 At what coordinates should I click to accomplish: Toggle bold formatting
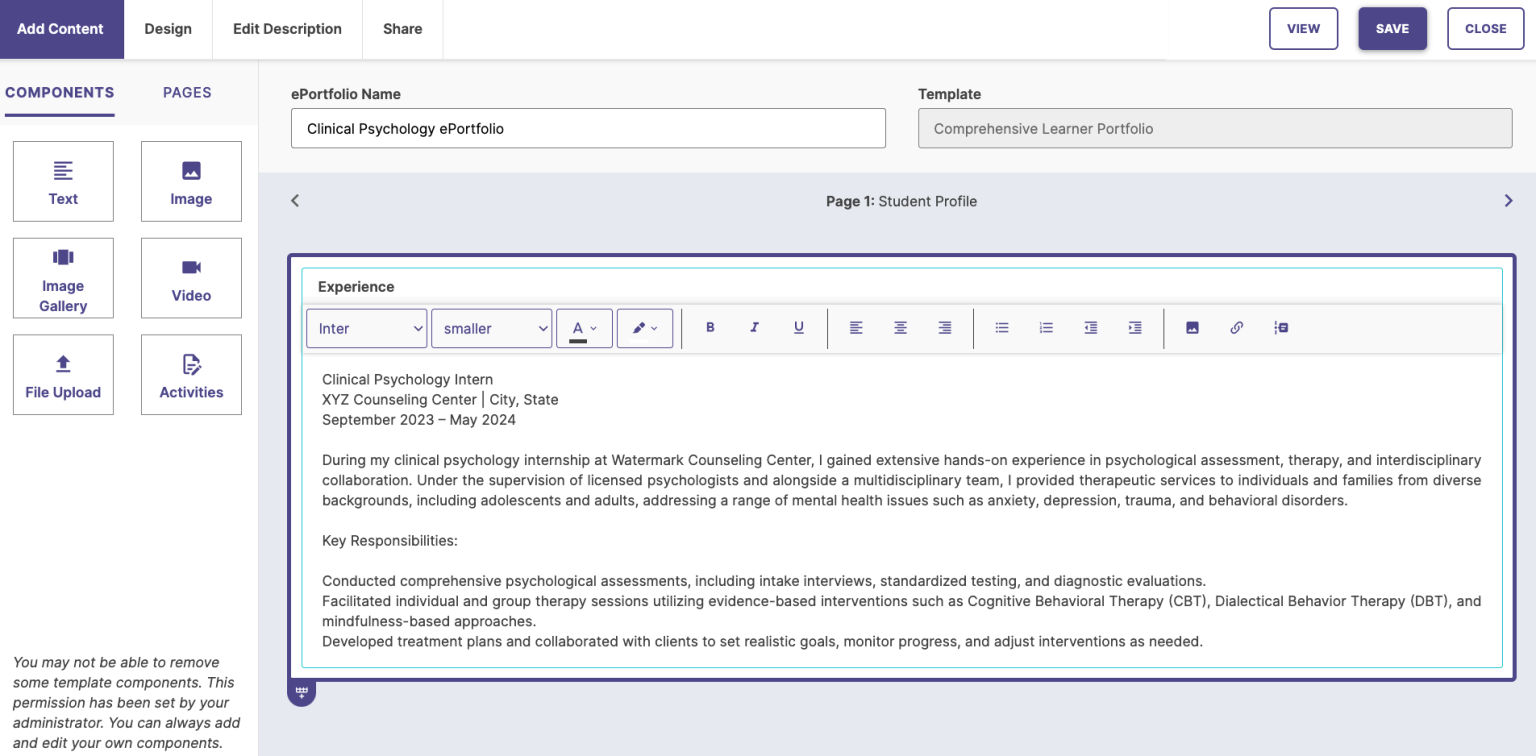tap(710, 327)
